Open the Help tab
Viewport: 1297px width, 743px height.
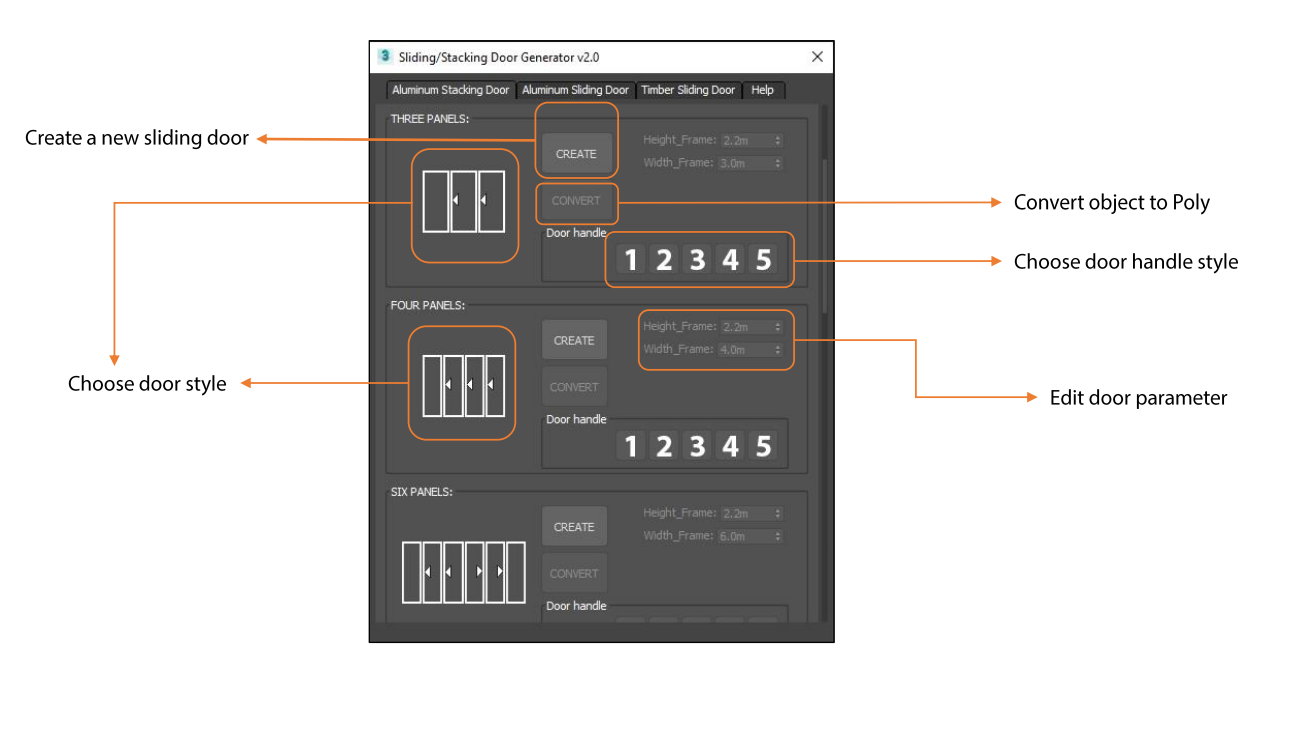[x=762, y=90]
